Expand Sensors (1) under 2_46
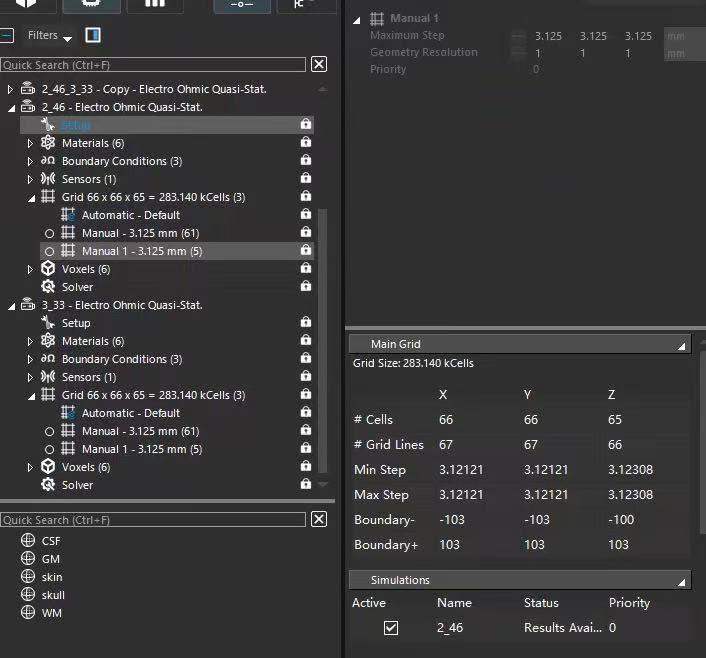Viewport: 706px width, 658px height. (30, 179)
